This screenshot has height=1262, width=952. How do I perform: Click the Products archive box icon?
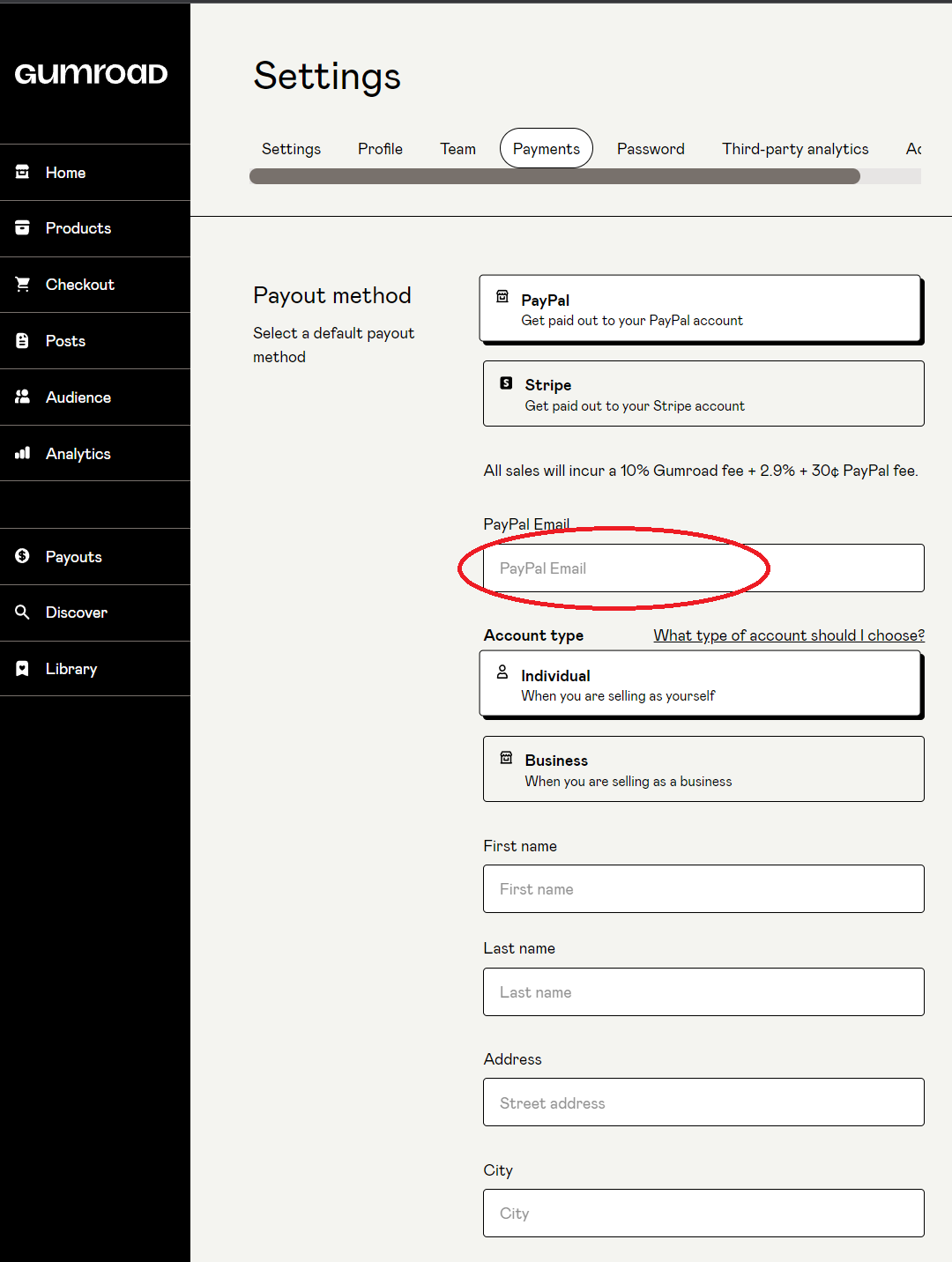[x=23, y=227]
